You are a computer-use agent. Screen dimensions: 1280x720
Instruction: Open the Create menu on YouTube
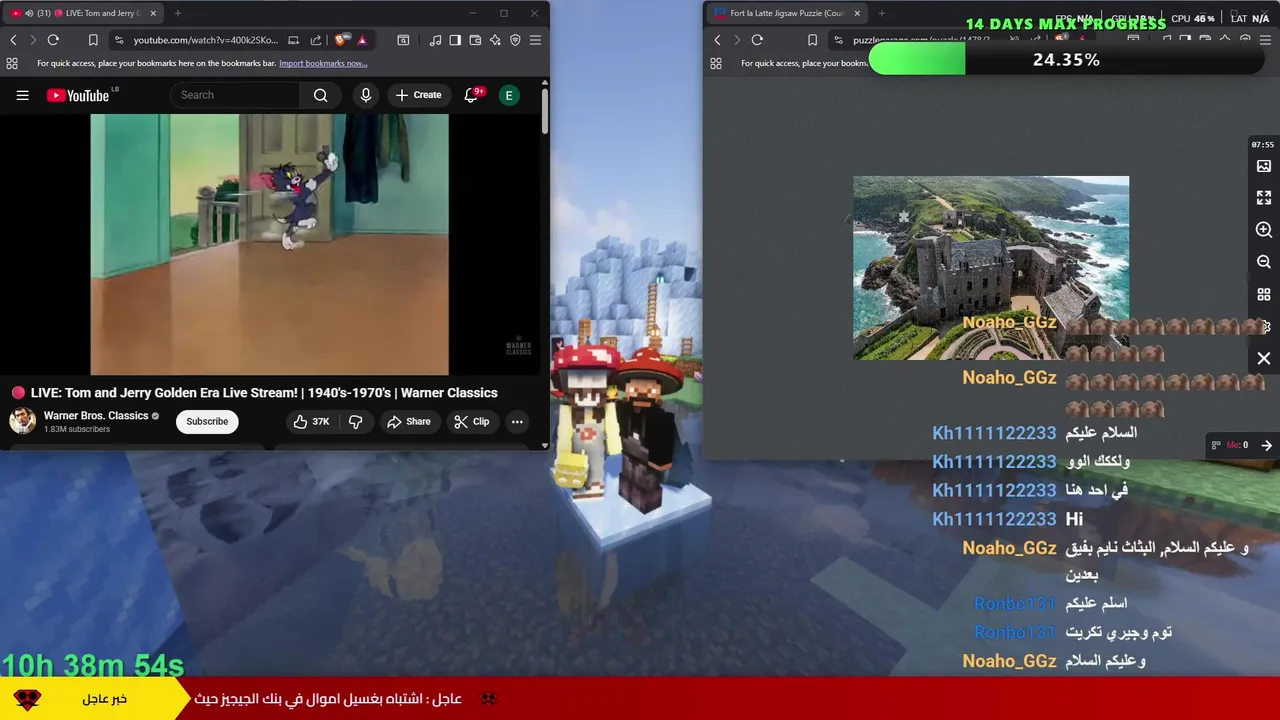(x=418, y=95)
